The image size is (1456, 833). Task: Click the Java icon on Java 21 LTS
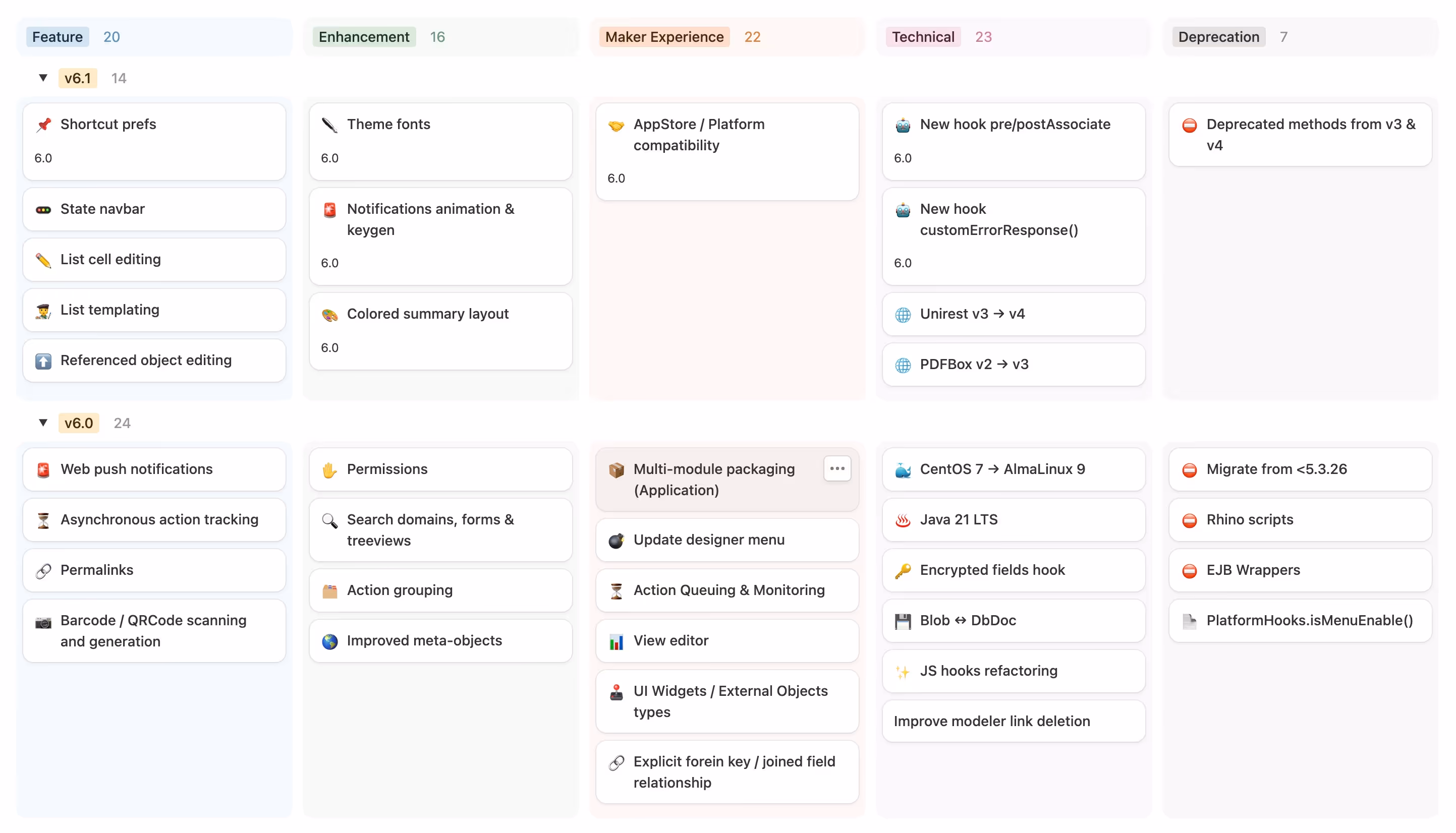point(903,520)
